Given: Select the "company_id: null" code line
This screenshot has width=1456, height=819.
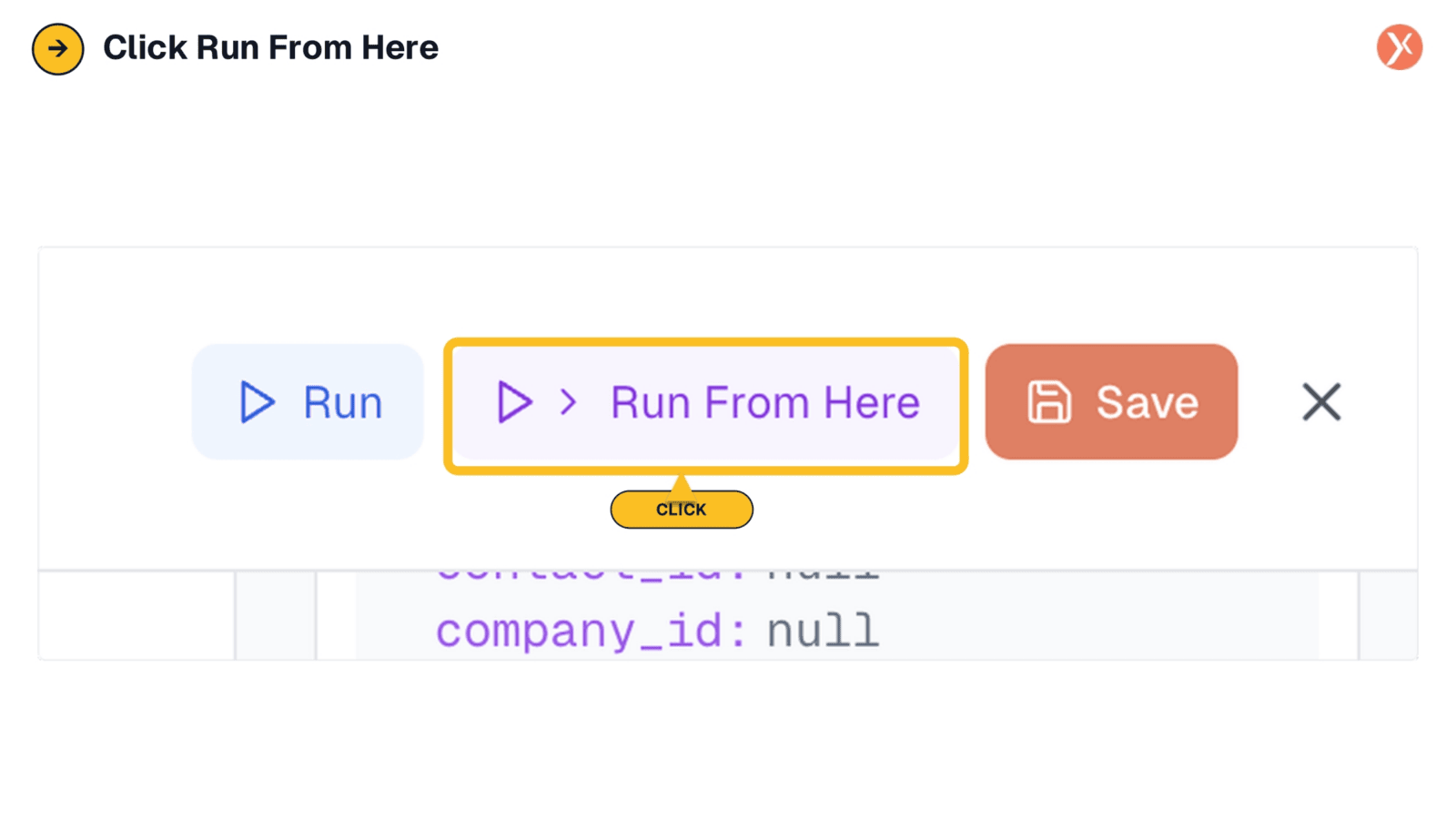Looking at the screenshot, I should [x=657, y=631].
